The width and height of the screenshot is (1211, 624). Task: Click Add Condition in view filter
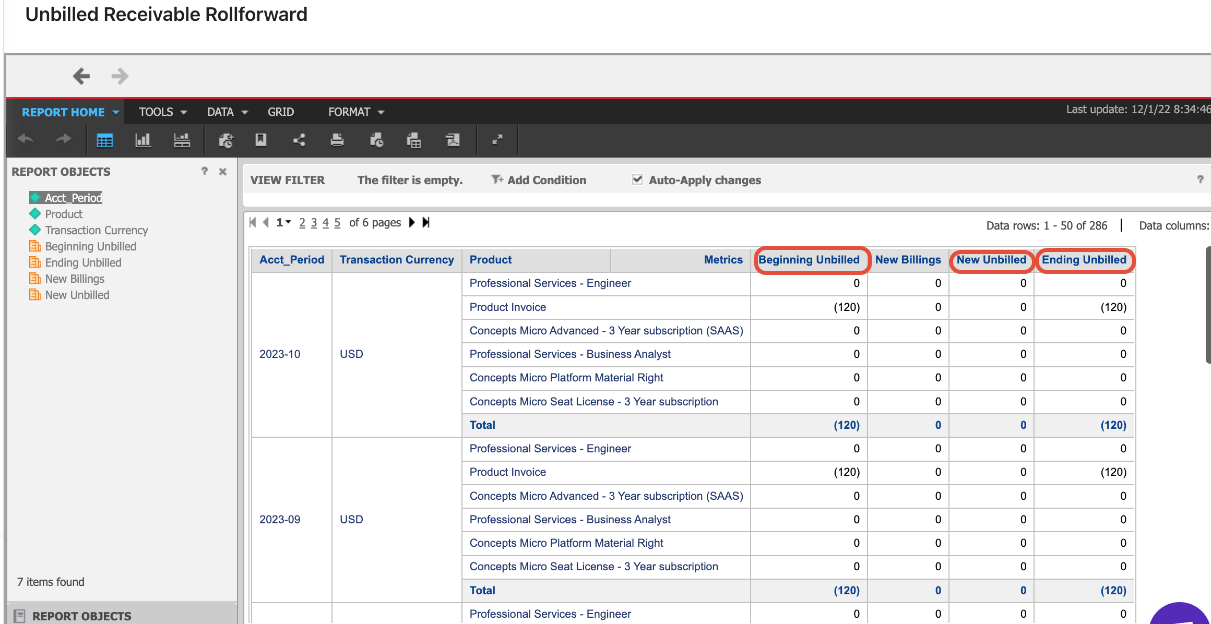tap(539, 180)
